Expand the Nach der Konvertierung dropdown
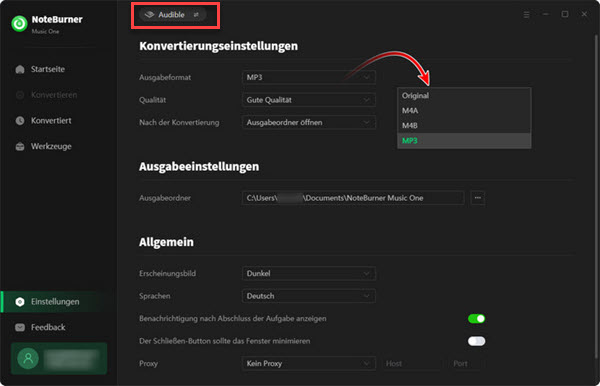The width and height of the screenshot is (600, 386). tap(308, 122)
